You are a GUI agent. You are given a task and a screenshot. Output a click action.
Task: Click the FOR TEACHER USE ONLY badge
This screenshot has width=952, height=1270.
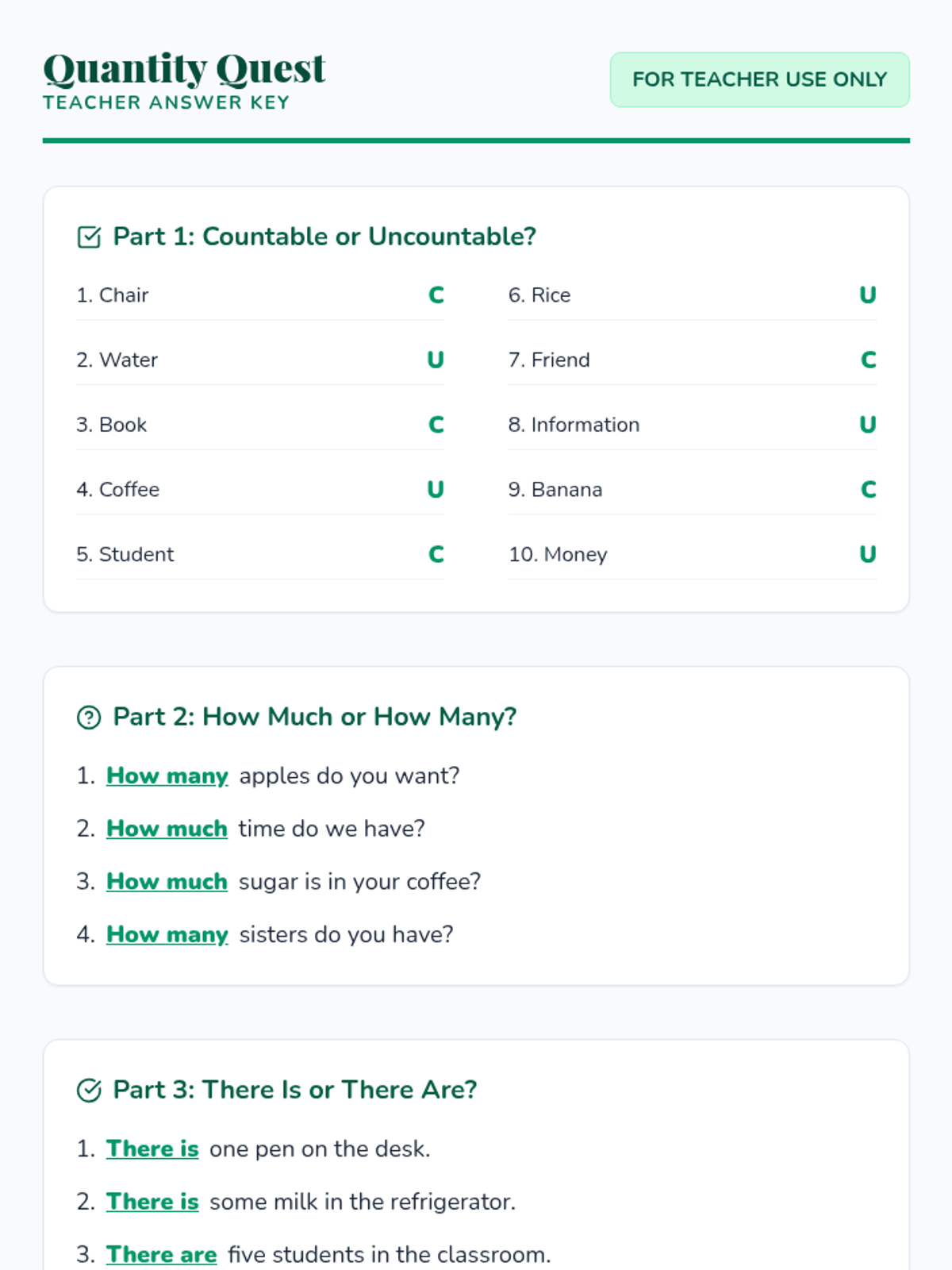[759, 79]
